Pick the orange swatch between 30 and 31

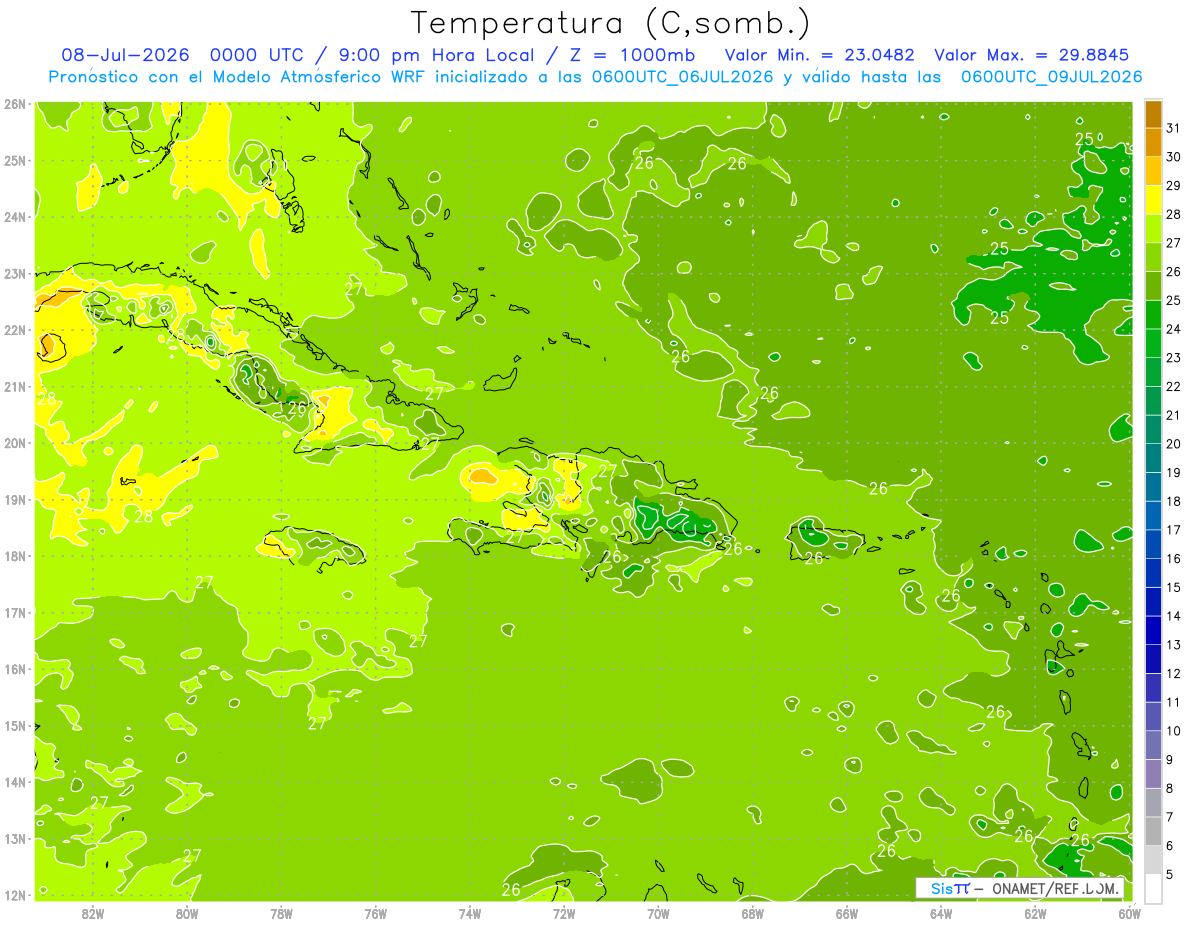[1153, 143]
